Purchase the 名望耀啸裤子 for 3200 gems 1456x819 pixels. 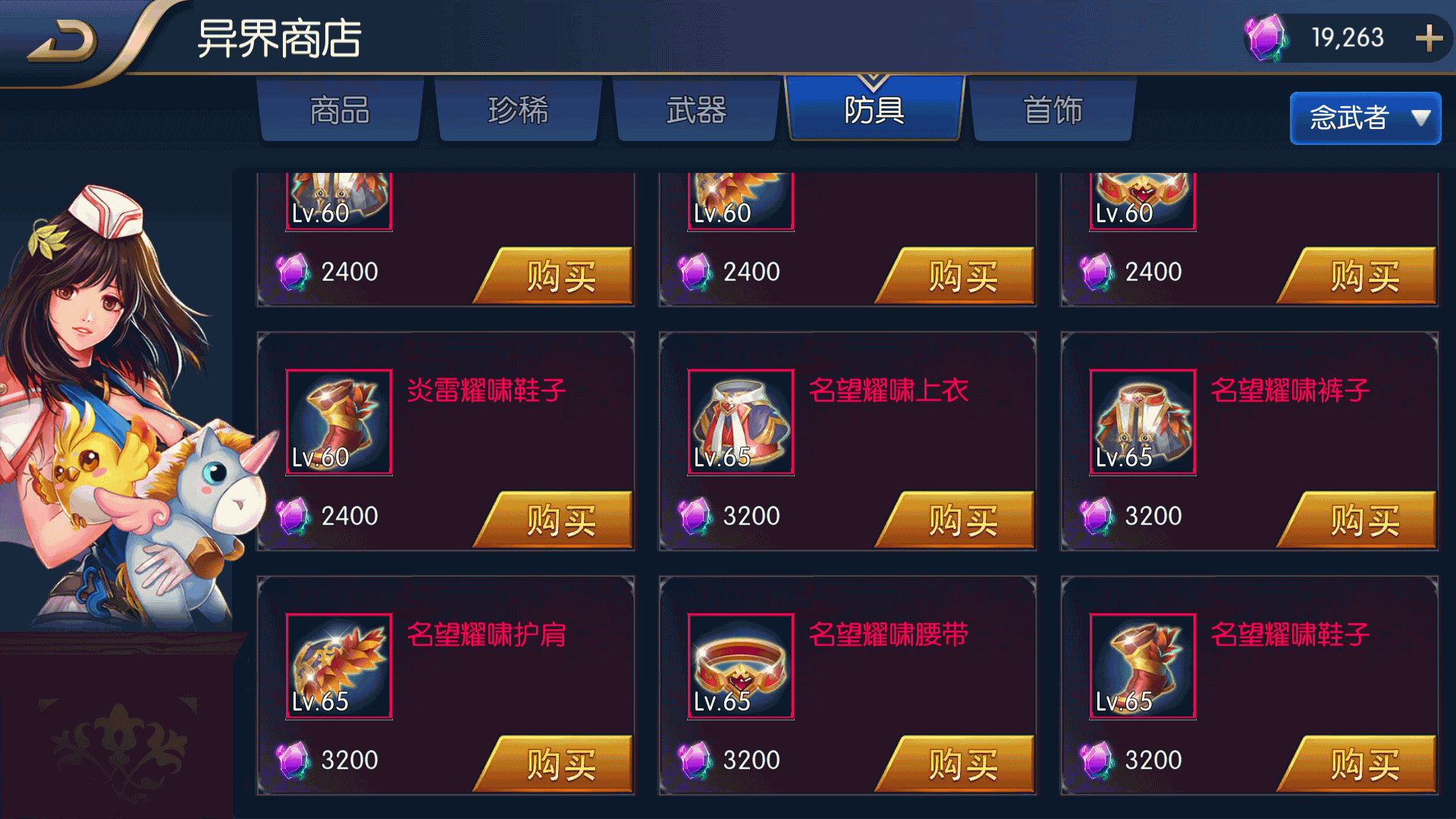tap(1359, 519)
